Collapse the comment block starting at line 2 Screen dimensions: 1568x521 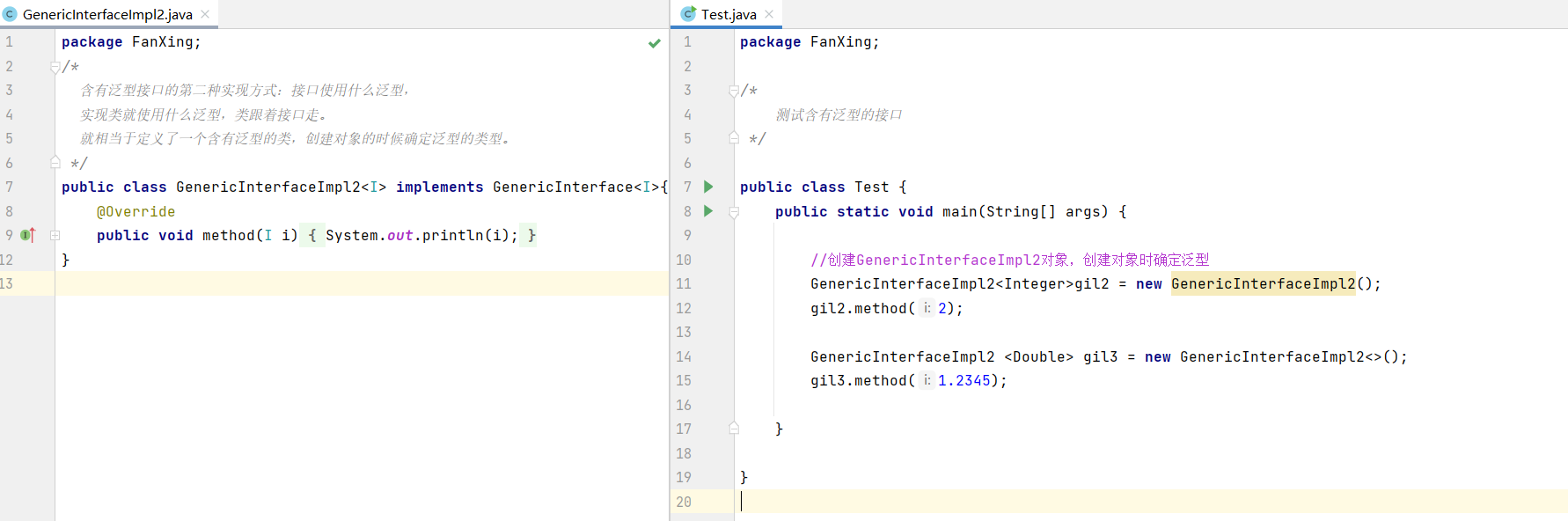[x=55, y=67]
